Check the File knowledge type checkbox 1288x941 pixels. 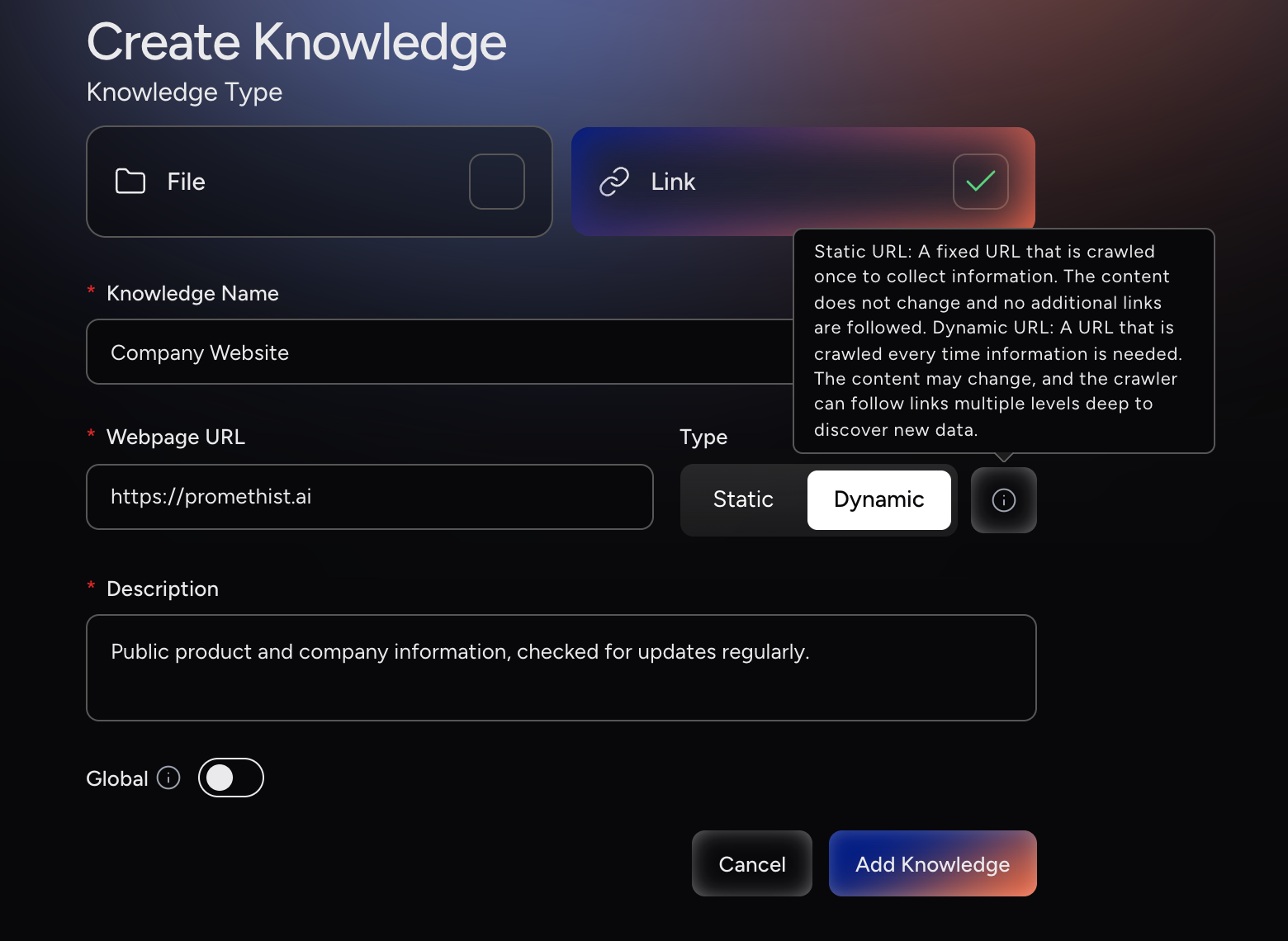point(497,182)
